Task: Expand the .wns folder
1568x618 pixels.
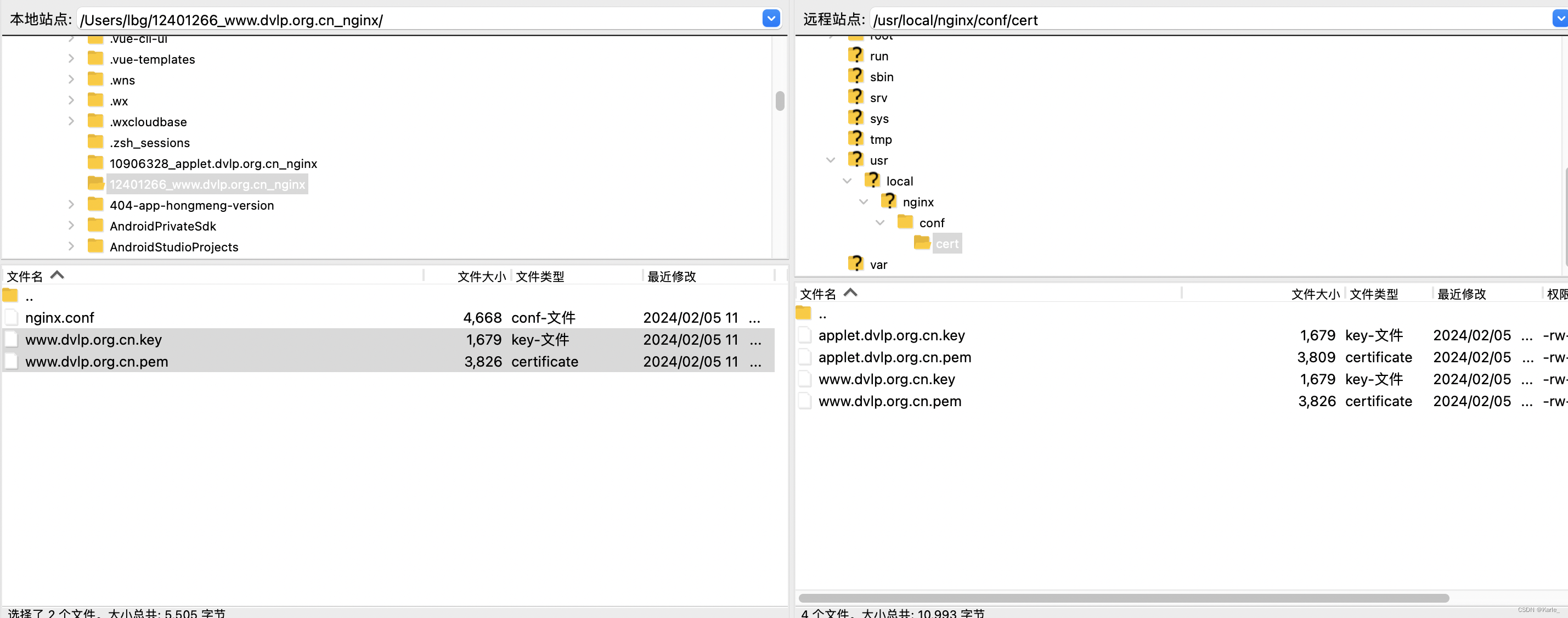Action: 71,80
